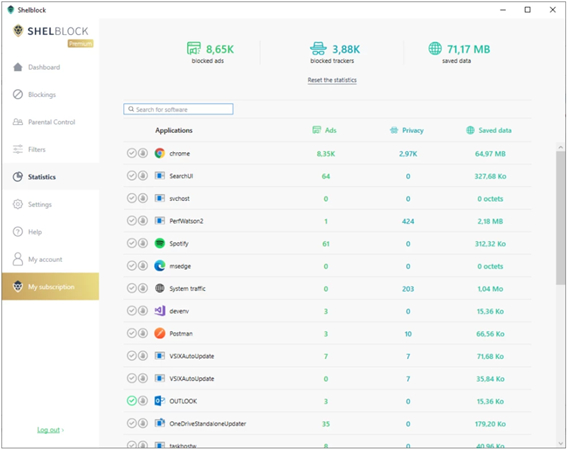567x450 pixels.
Task: Click chrome's 64,97 MB saved data value
Action: pos(490,154)
